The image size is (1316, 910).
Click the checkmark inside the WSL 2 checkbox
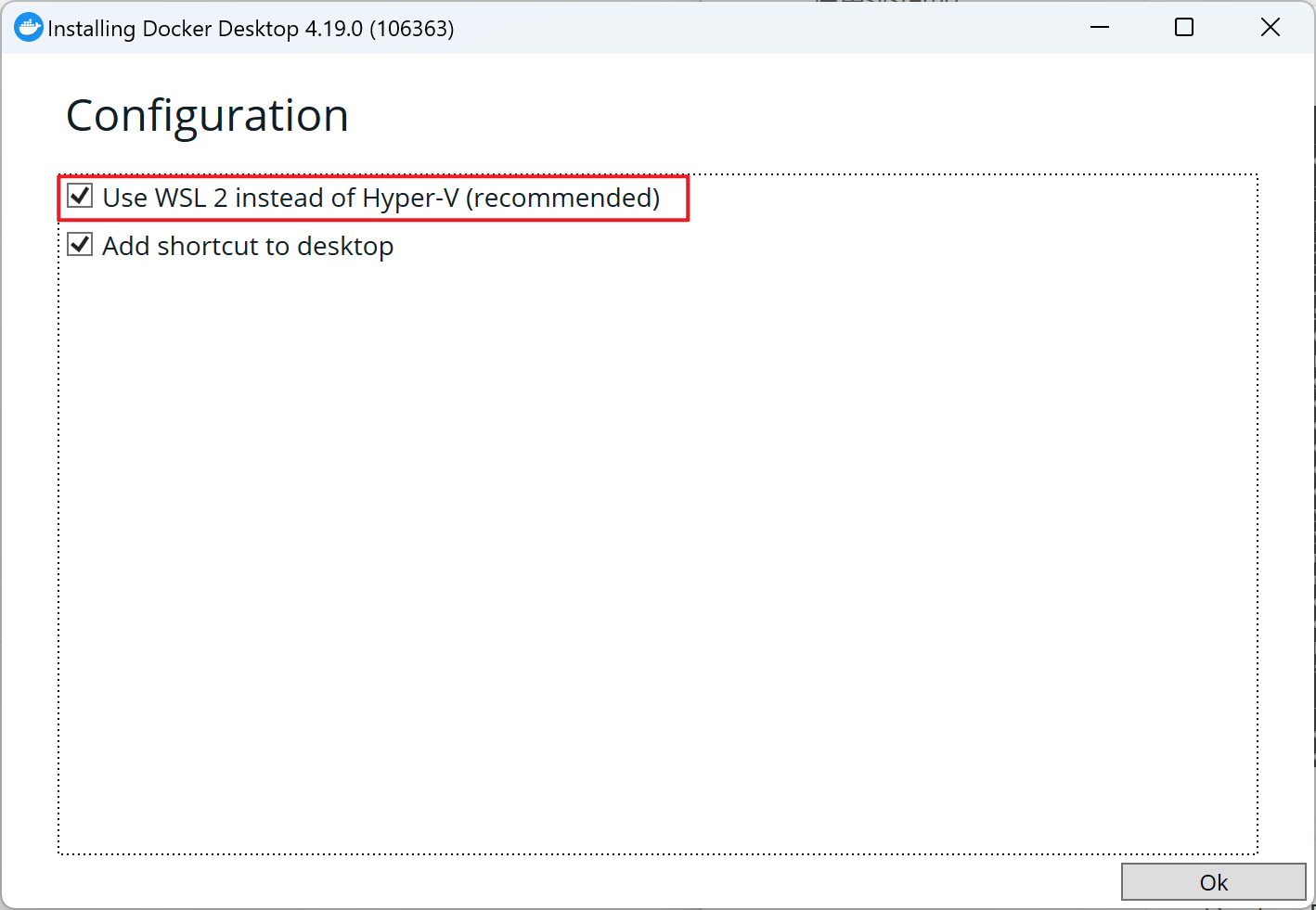pyautogui.click(x=80, y=196)
